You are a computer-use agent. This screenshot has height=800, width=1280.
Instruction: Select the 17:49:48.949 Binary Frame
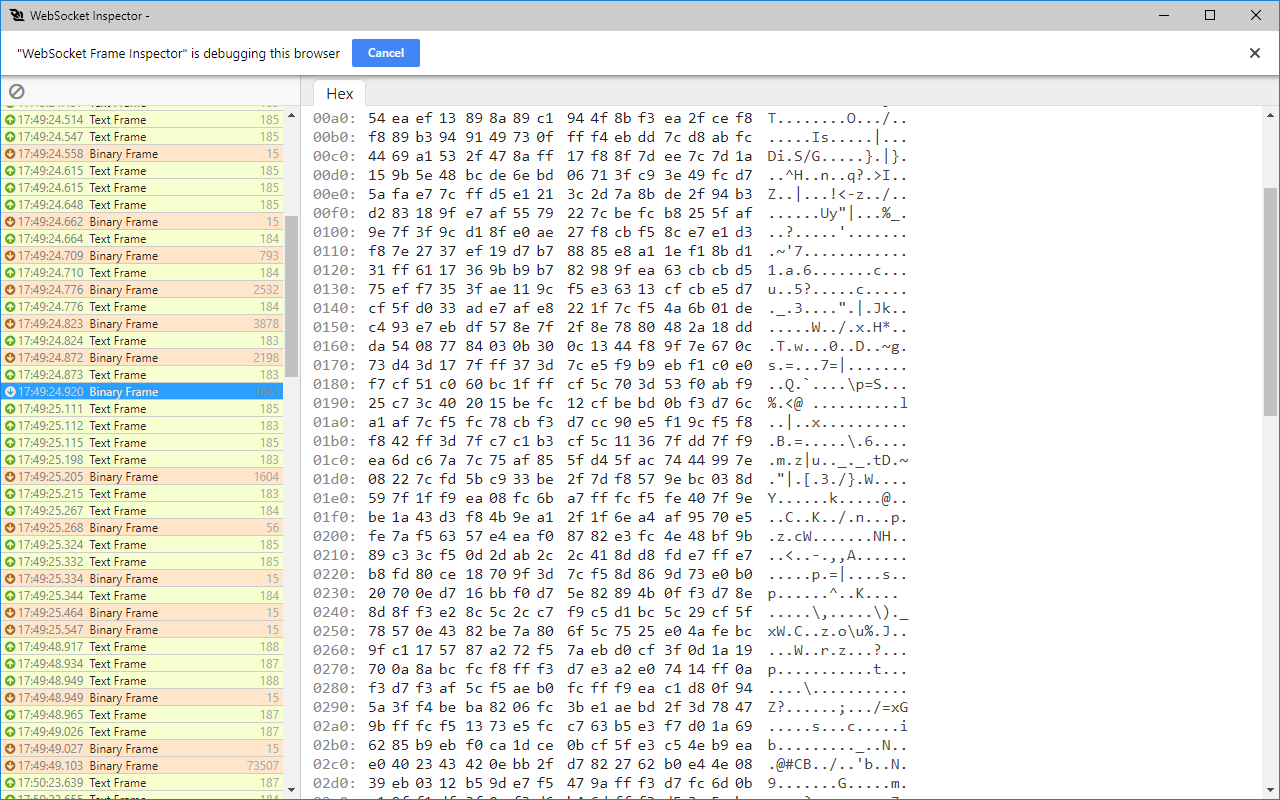pos(142,698)
